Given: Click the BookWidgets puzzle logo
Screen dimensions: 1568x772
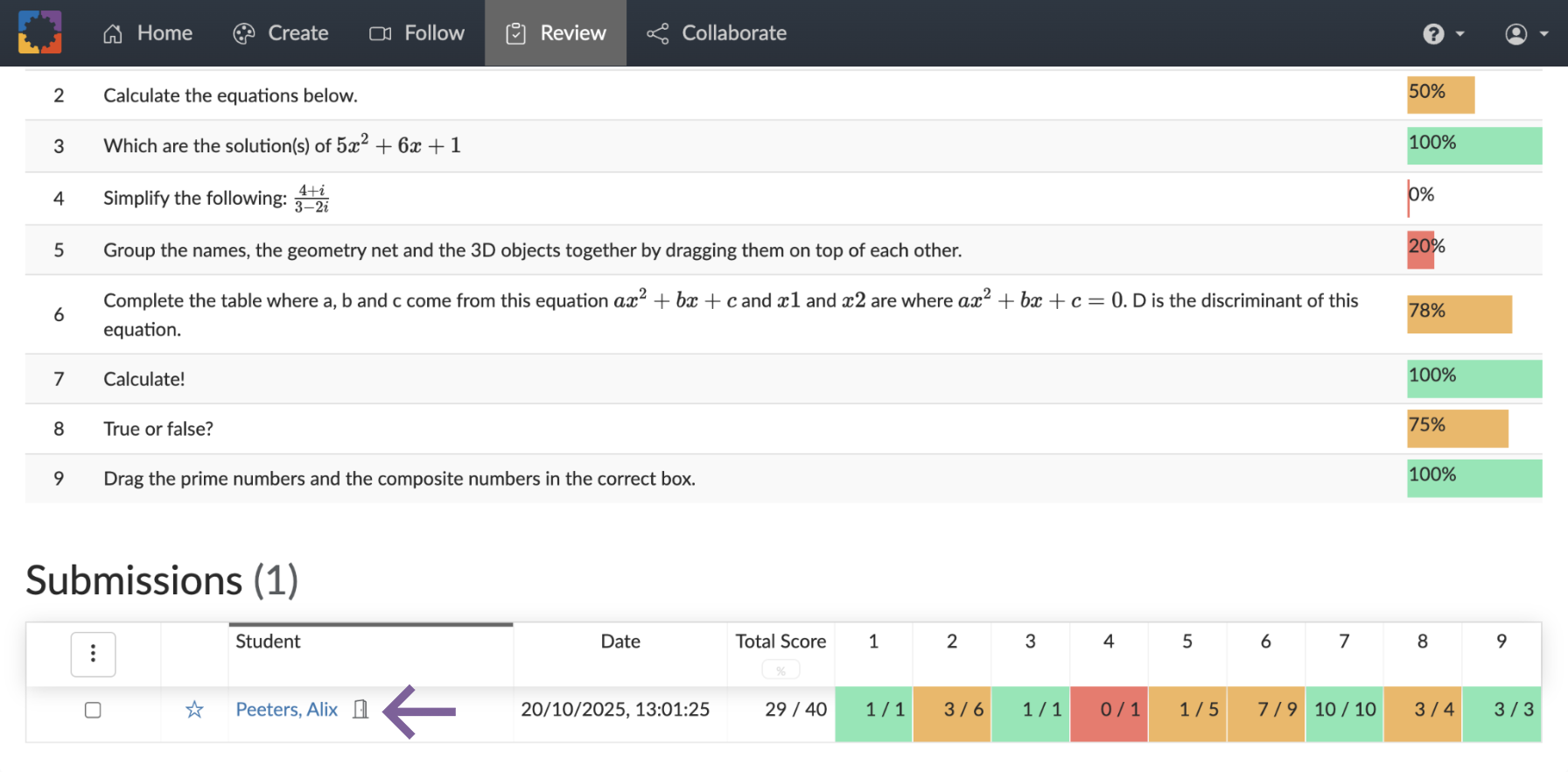Looking at the screenshot, I should [x=39, y=32].
